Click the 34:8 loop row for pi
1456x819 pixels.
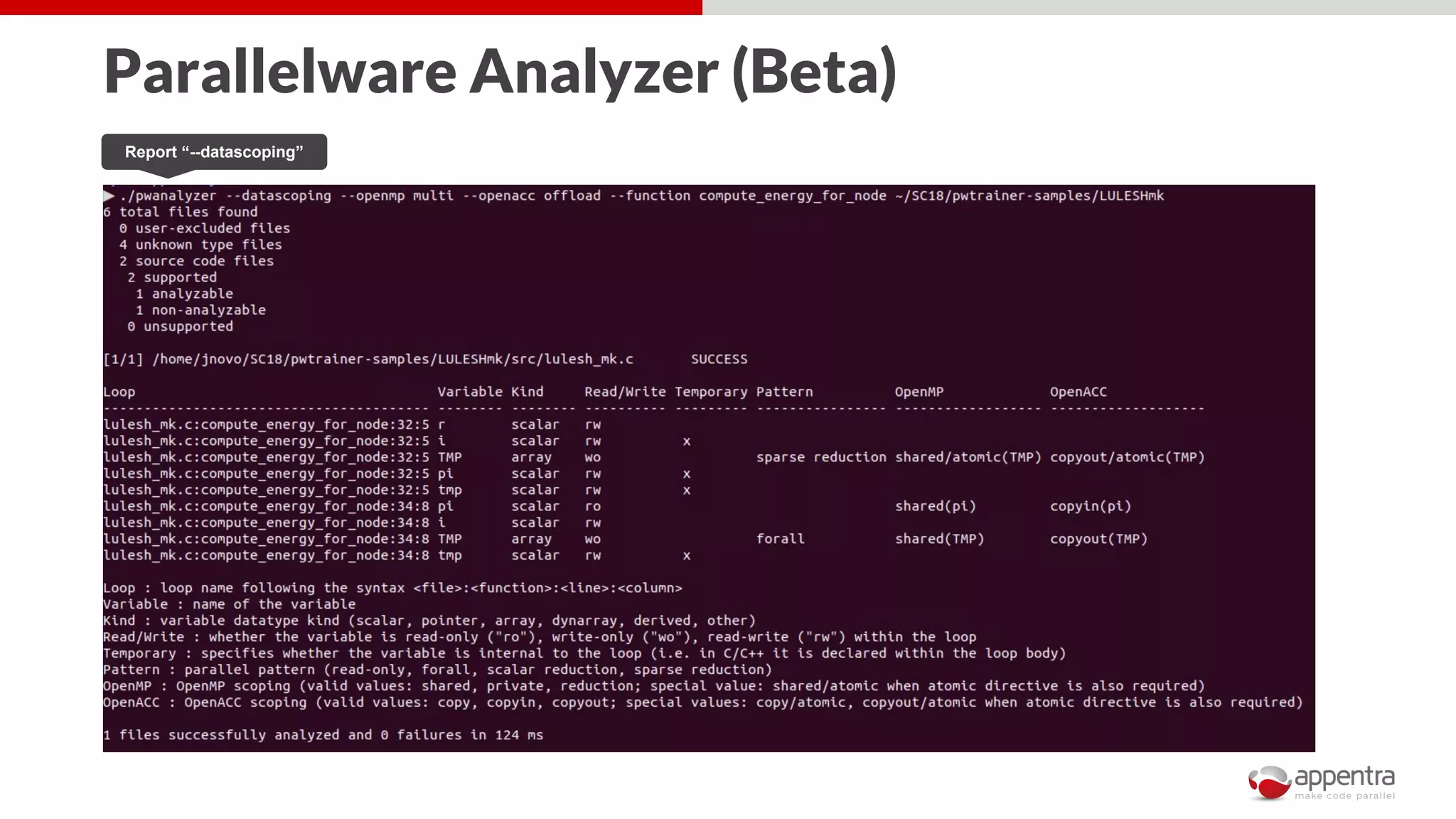click(x=617, y=506)
